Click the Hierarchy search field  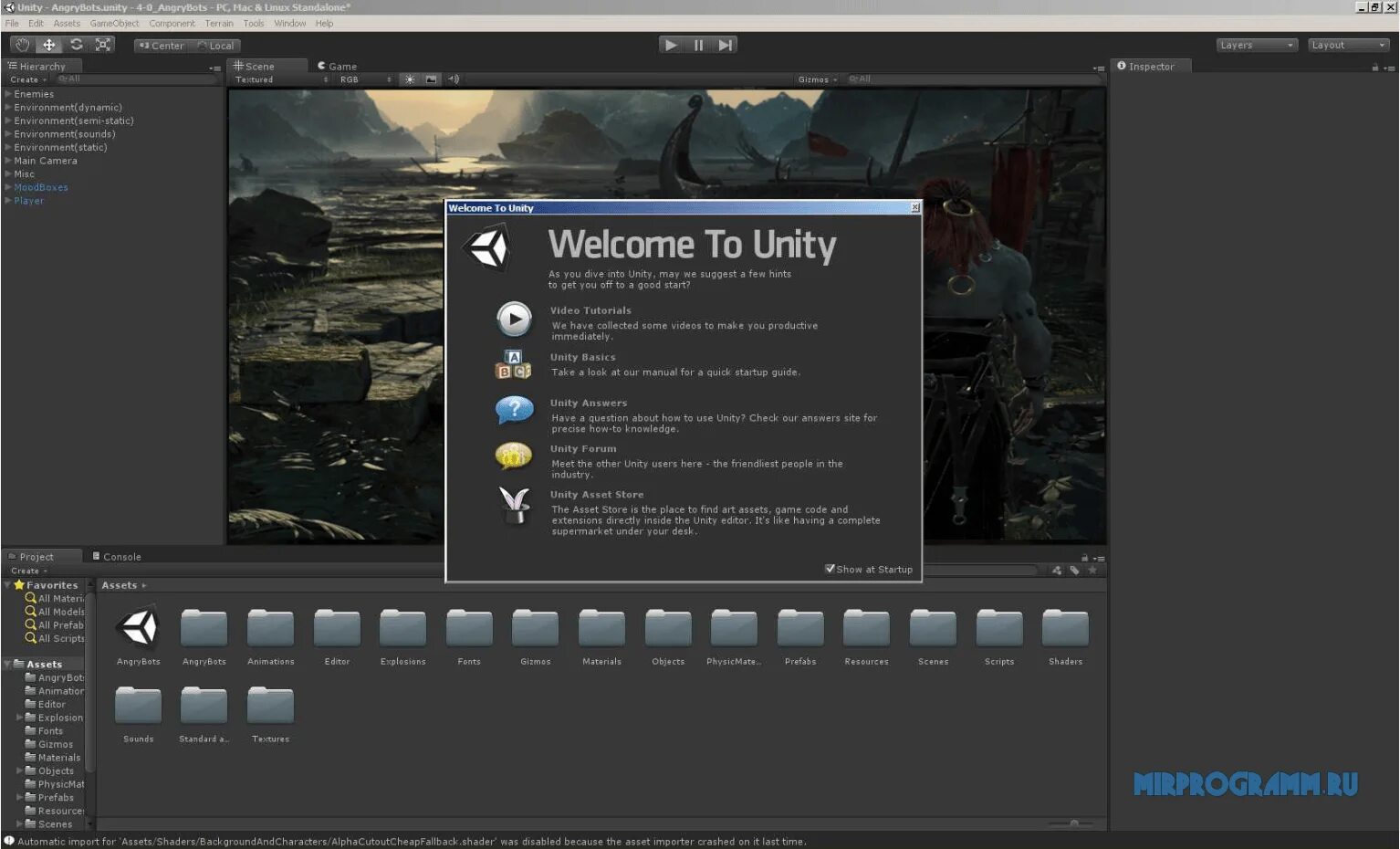click(x=137, y=79)
